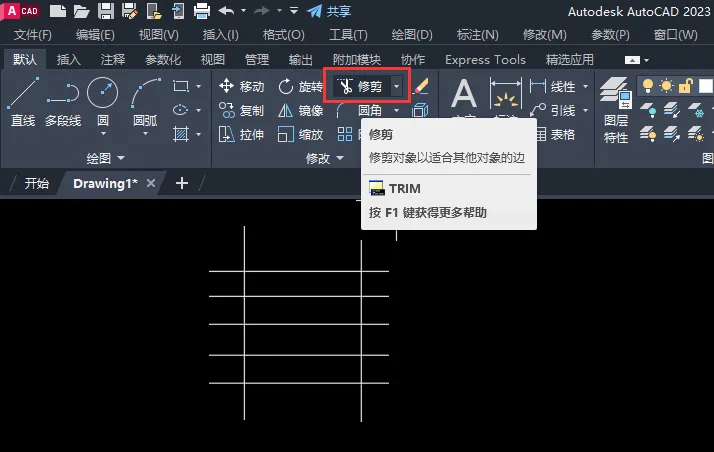Switch to the Express Tools tab
Viewport: 714px width, 452px height.
pyautogui.click(x=485, y=60)
